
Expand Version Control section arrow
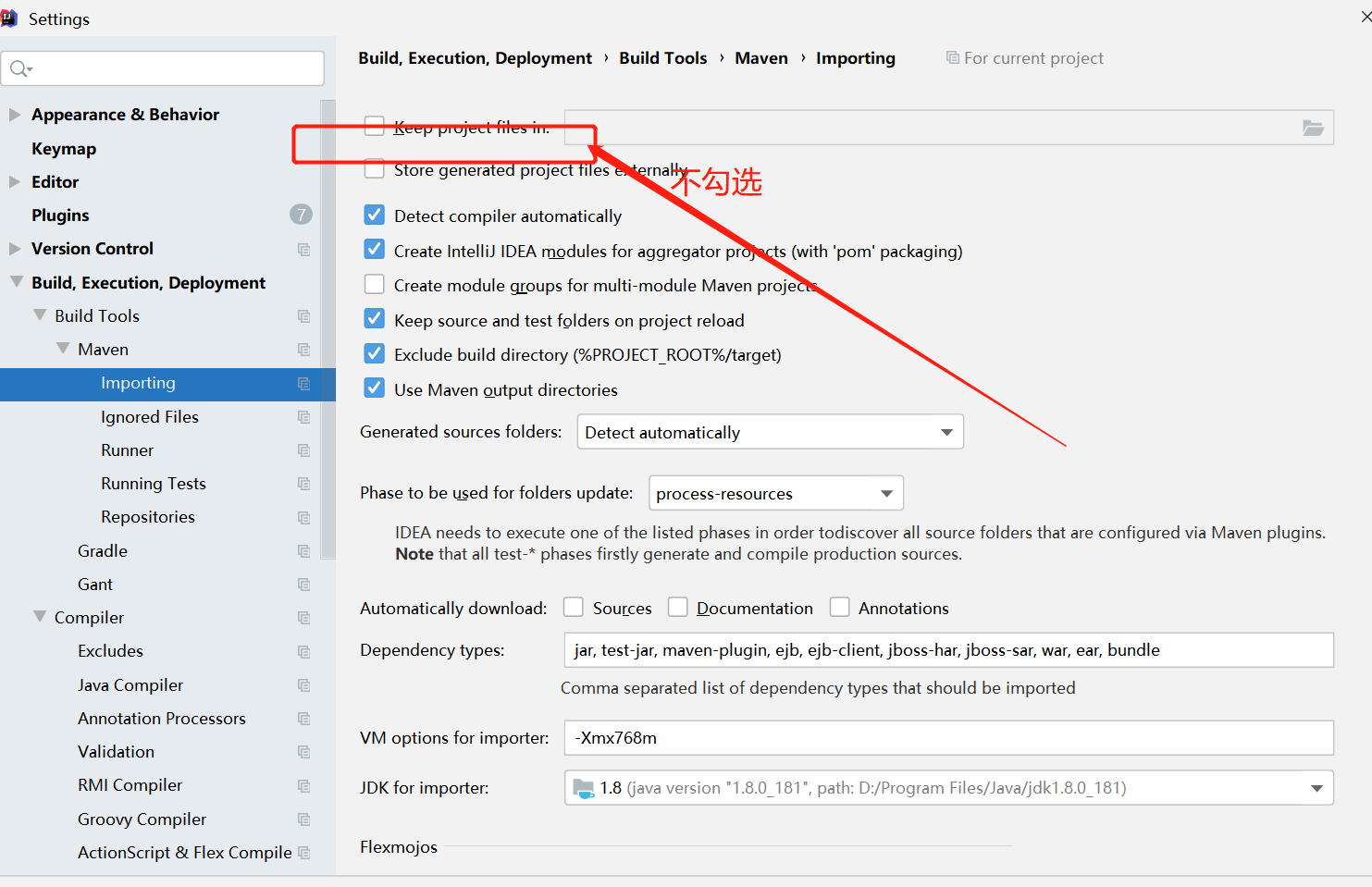pyautogui.click(x=15, y=249)
